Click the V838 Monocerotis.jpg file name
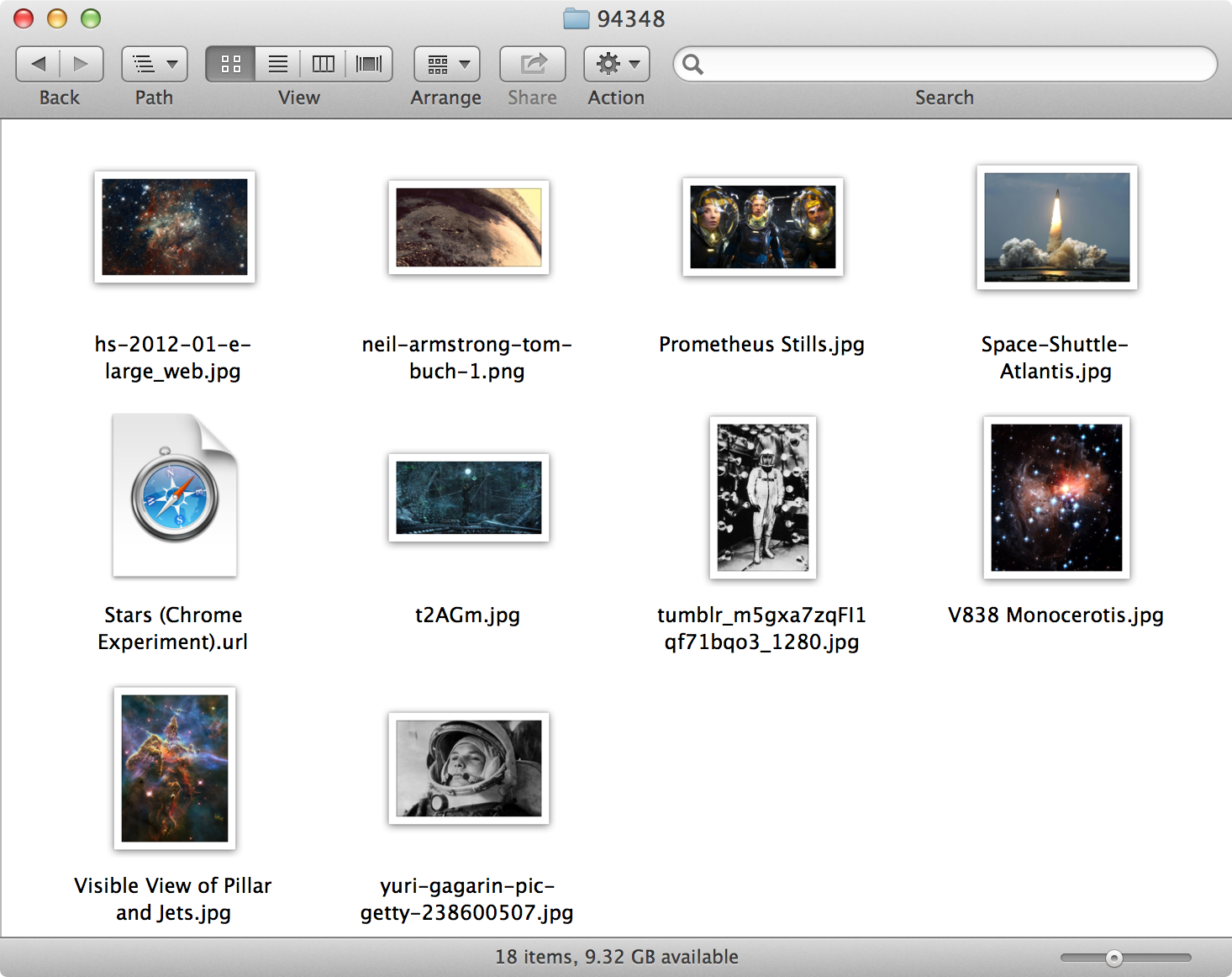 [1056, 615]
